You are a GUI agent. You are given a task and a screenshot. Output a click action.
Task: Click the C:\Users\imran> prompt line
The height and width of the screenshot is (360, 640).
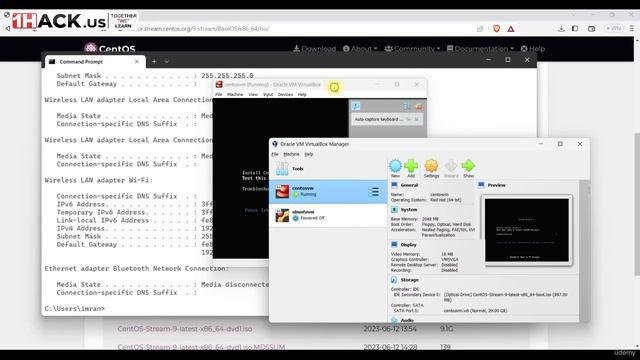[x=75, y=309]
